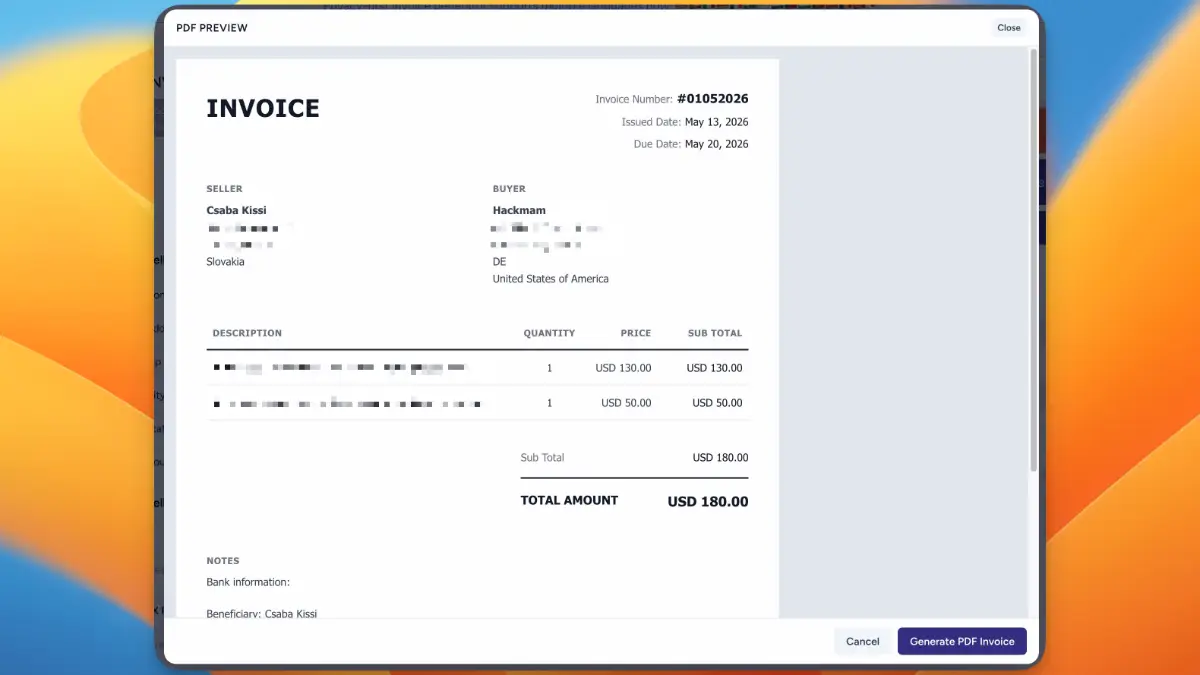Click the DESCRIPTION column header
Image resolution: width=1200 pixels, height=675 pixels.
(x=247, y=333)
